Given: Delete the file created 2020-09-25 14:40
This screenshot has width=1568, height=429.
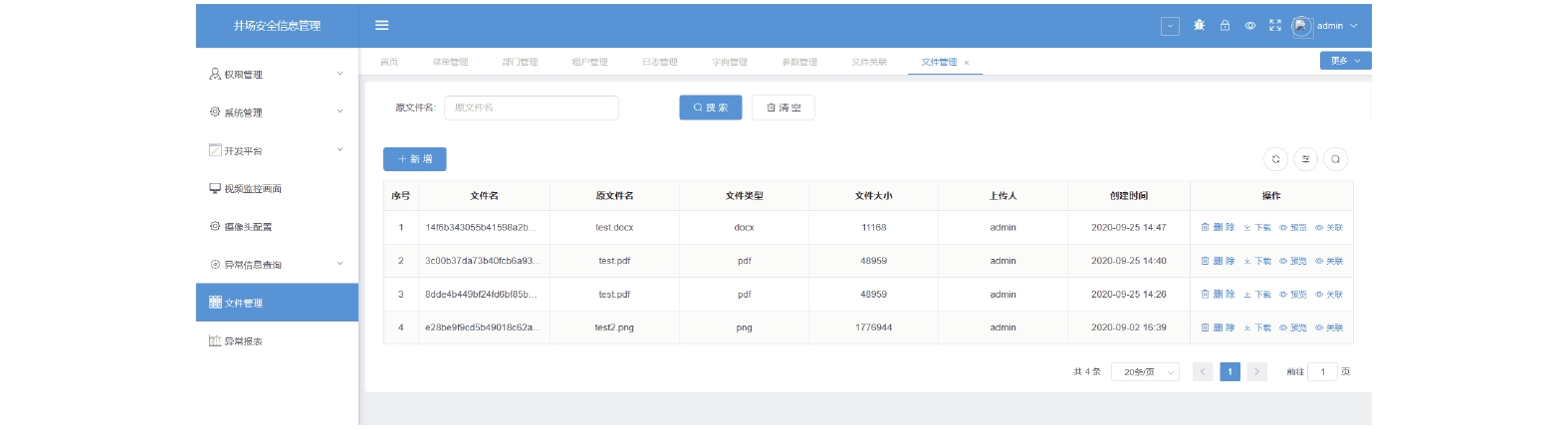Looking at the screenshot, I should point(1218,261).
